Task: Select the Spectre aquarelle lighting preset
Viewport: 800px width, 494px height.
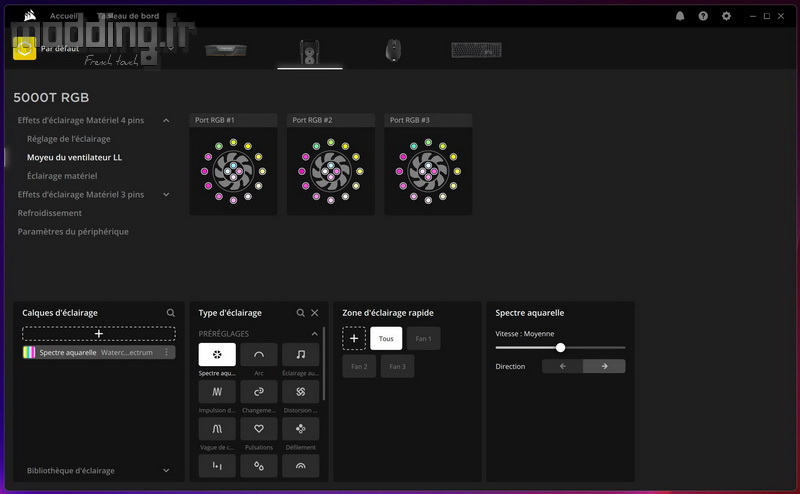Action: tap(217, 354)
